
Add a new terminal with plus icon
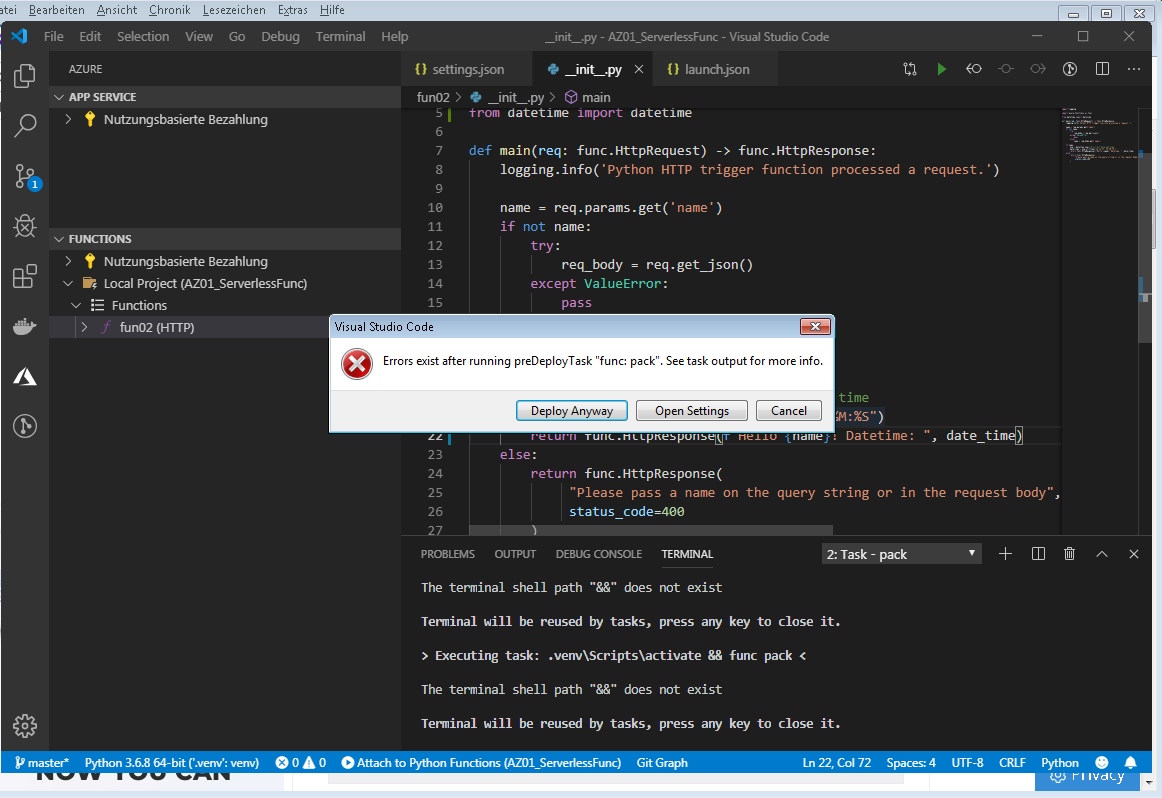1005,553
